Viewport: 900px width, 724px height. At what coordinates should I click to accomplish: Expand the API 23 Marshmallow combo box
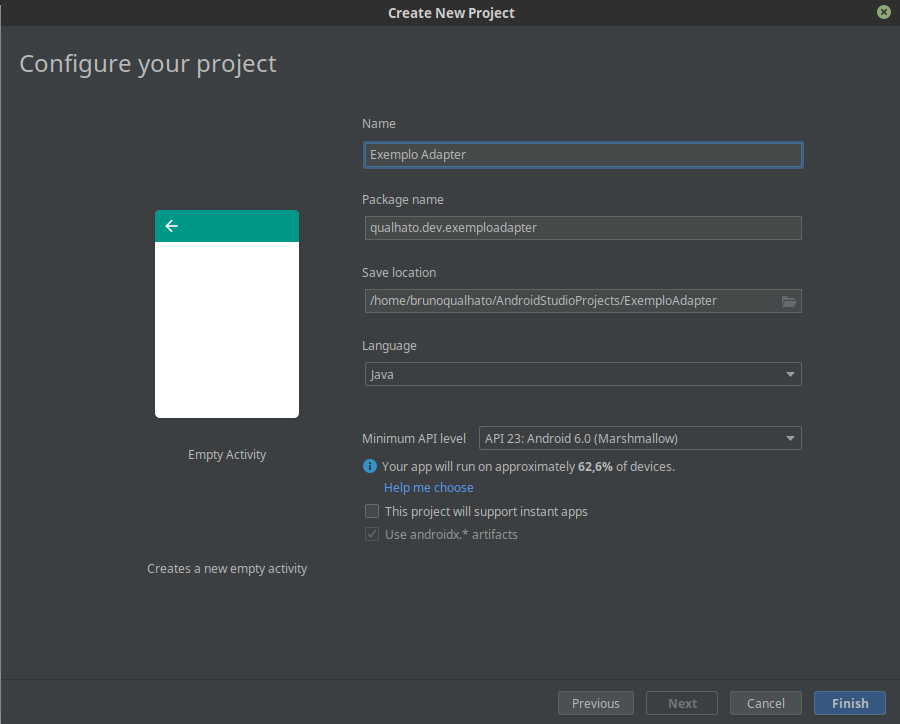pos(638,437)
